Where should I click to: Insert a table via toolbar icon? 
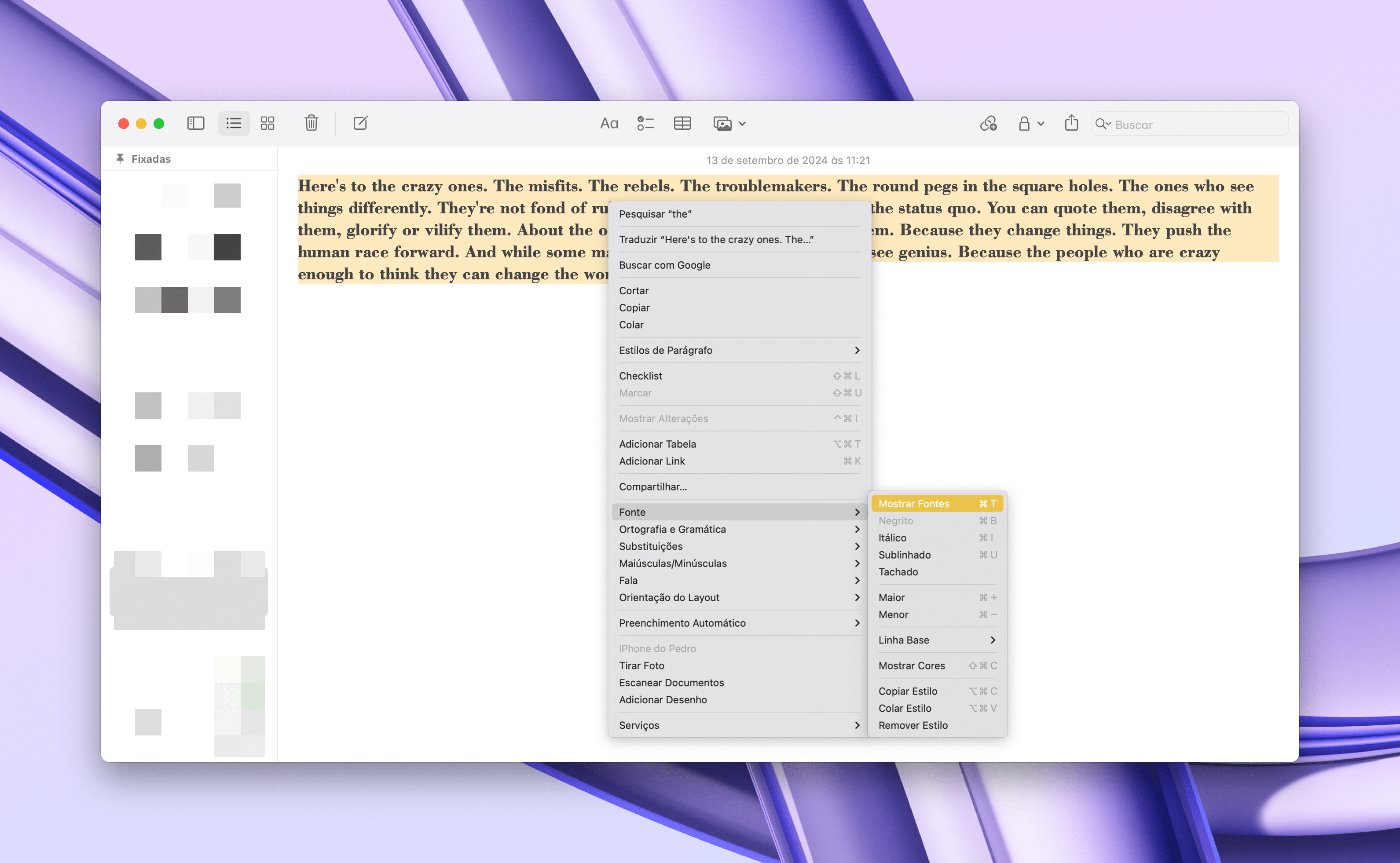click(x=682, y=123)
